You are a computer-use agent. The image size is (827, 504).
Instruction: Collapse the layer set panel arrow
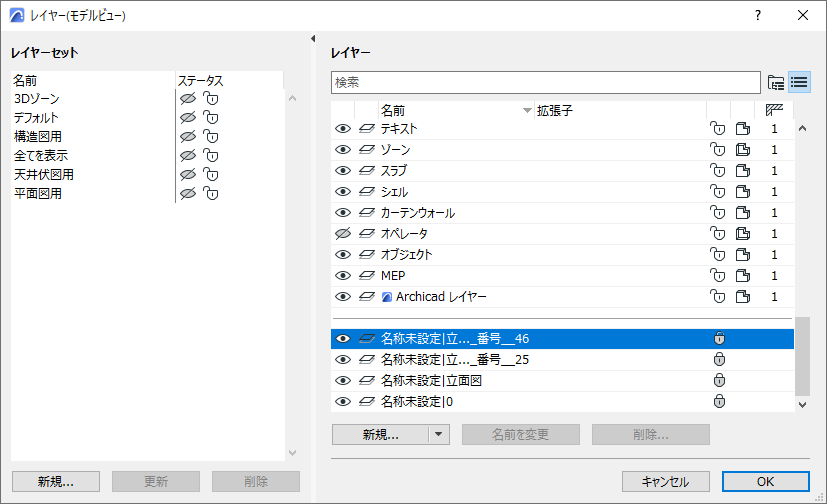click(x=313, y=38)
